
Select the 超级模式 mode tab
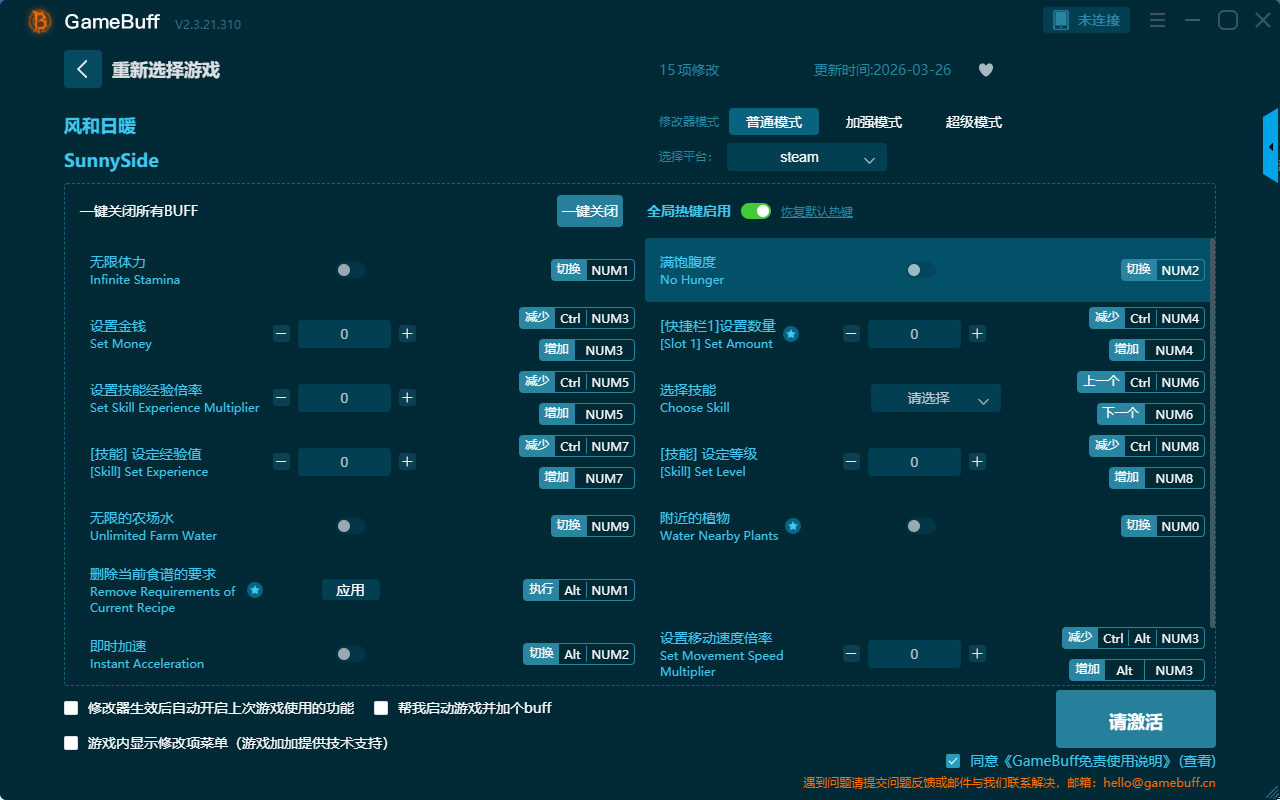pyautogui.click(x=973, y=122)
